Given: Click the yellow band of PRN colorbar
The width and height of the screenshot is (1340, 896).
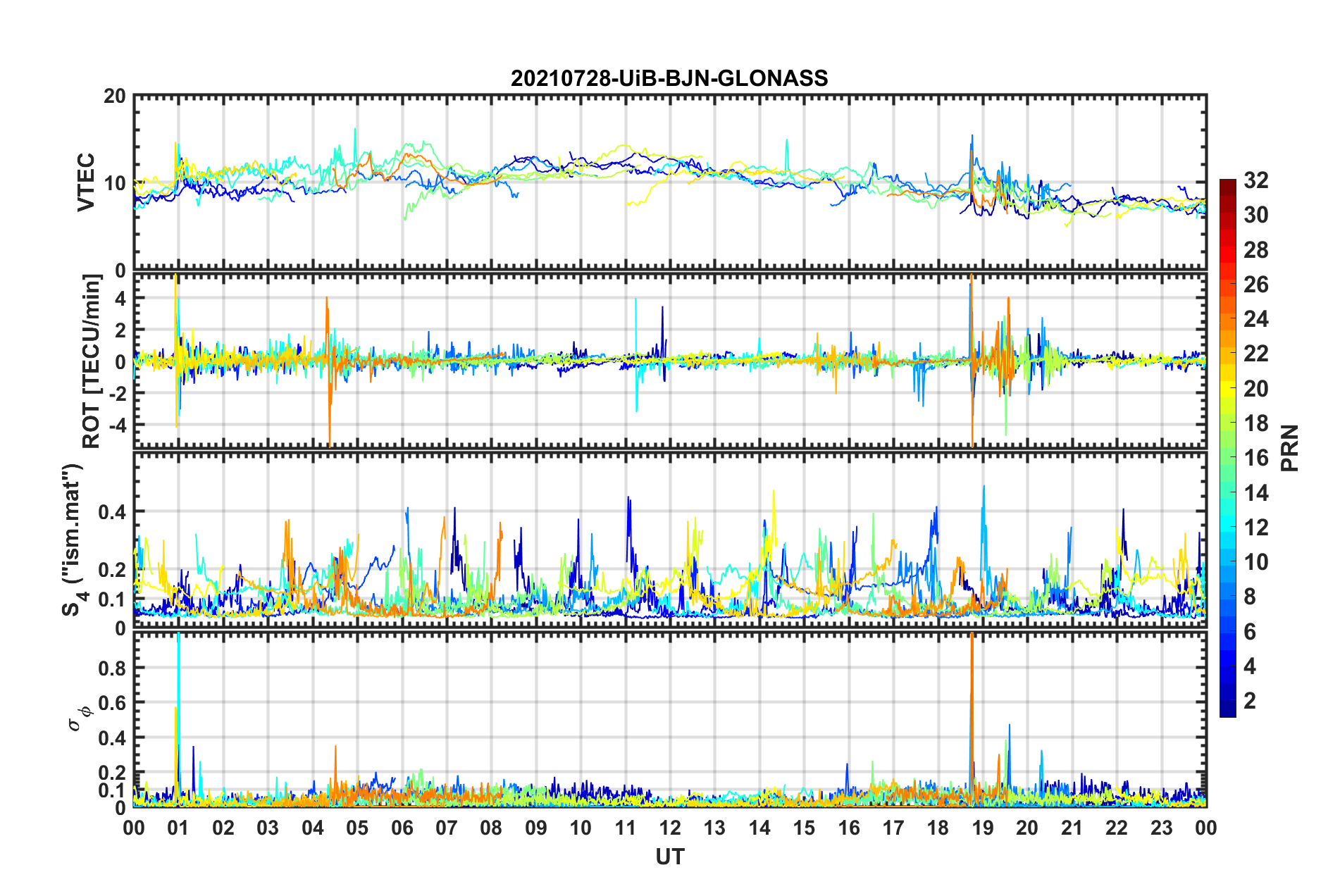Looking at the screenshot, I should 1228,389.
